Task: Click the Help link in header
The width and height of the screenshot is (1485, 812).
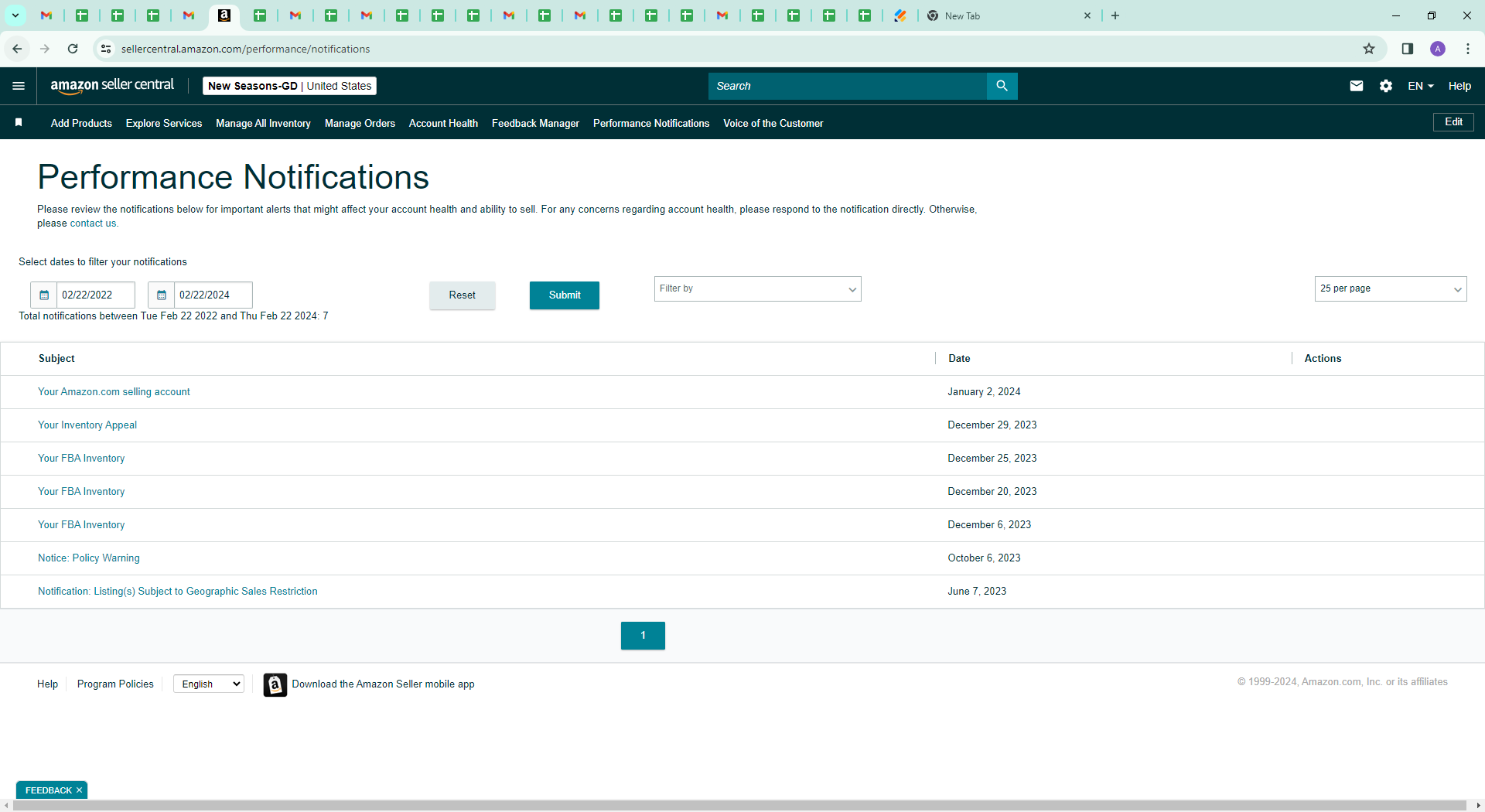Action: (x=1459, y=86)
